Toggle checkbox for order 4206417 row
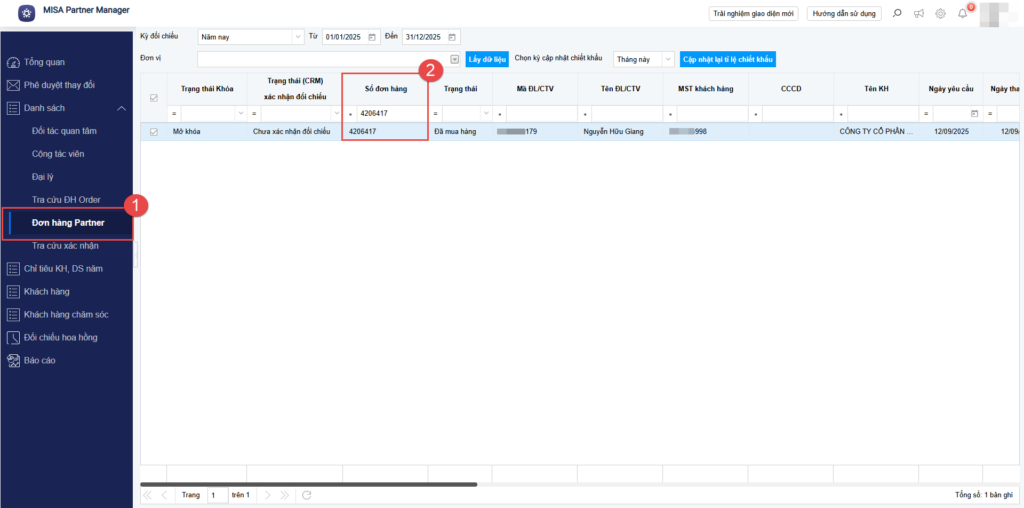The width and height of the screenshot is (1024, 508). click(x=154, y=132)
